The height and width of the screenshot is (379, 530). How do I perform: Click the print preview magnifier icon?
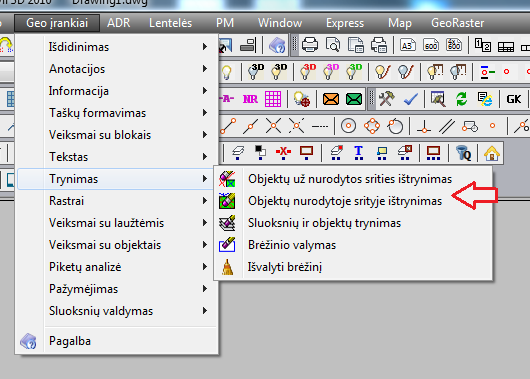[333, 45]
